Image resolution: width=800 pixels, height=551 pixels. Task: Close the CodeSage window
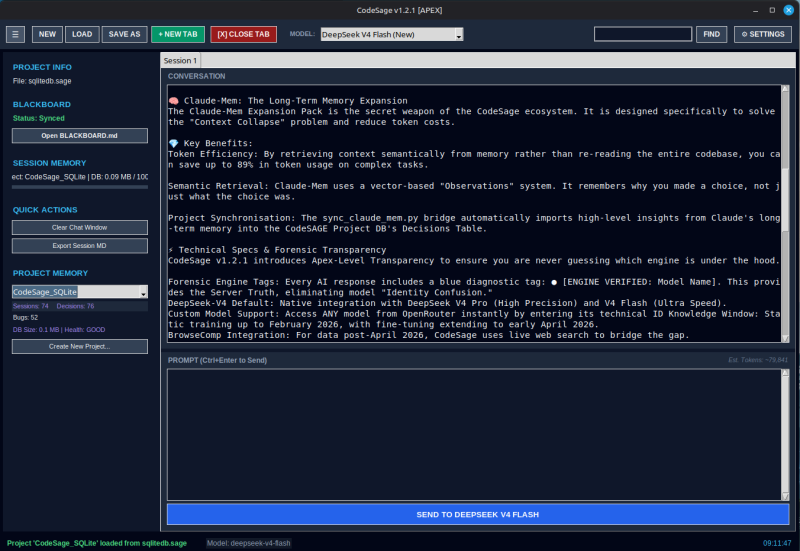788,10
